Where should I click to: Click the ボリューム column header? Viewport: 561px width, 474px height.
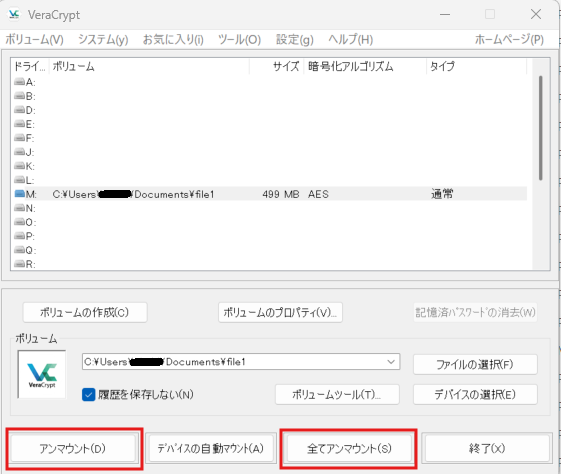149,67
